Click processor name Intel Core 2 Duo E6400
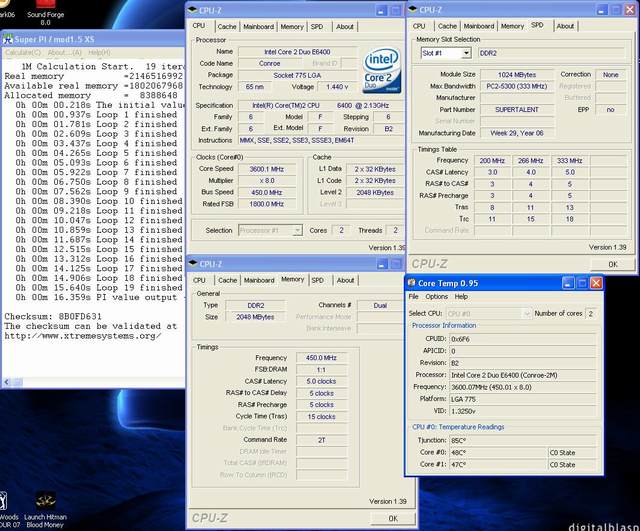The width and height of the screenshot is (640, 531). pos(298,52)
